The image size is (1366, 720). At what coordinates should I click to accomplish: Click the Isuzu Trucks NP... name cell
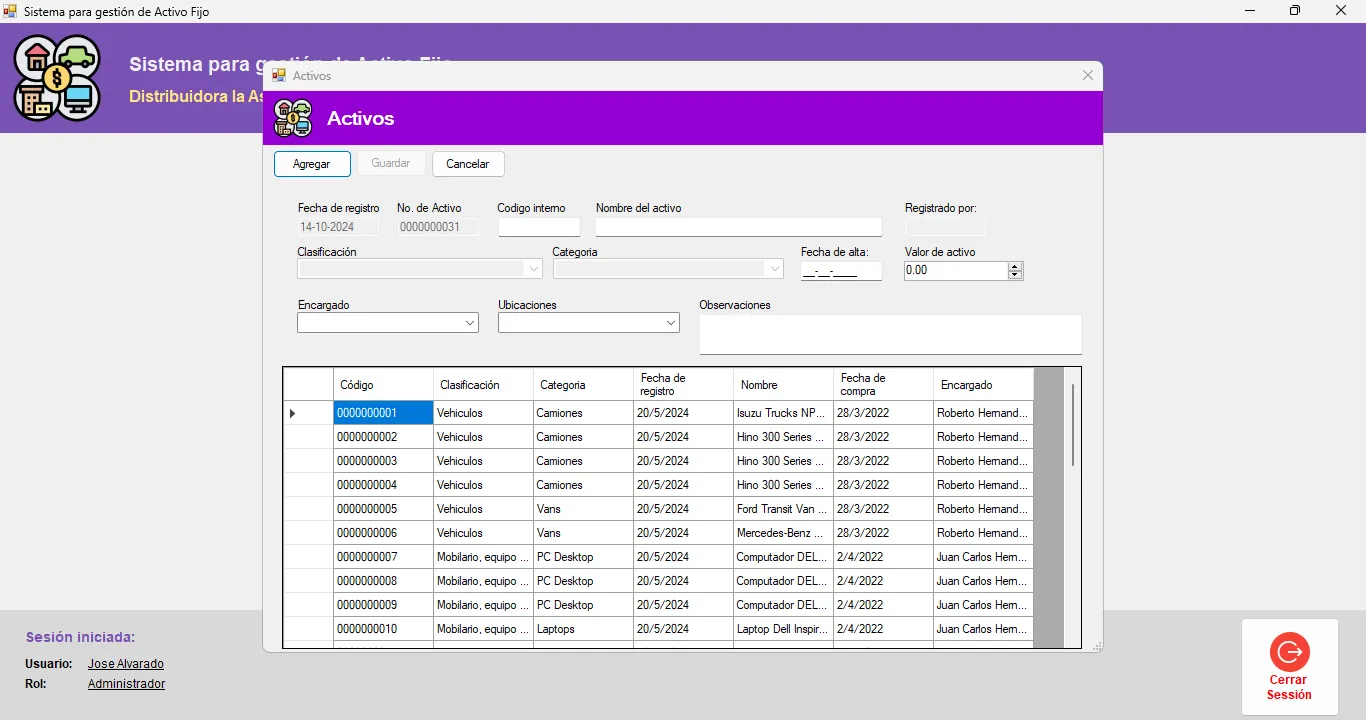point(783,413)
